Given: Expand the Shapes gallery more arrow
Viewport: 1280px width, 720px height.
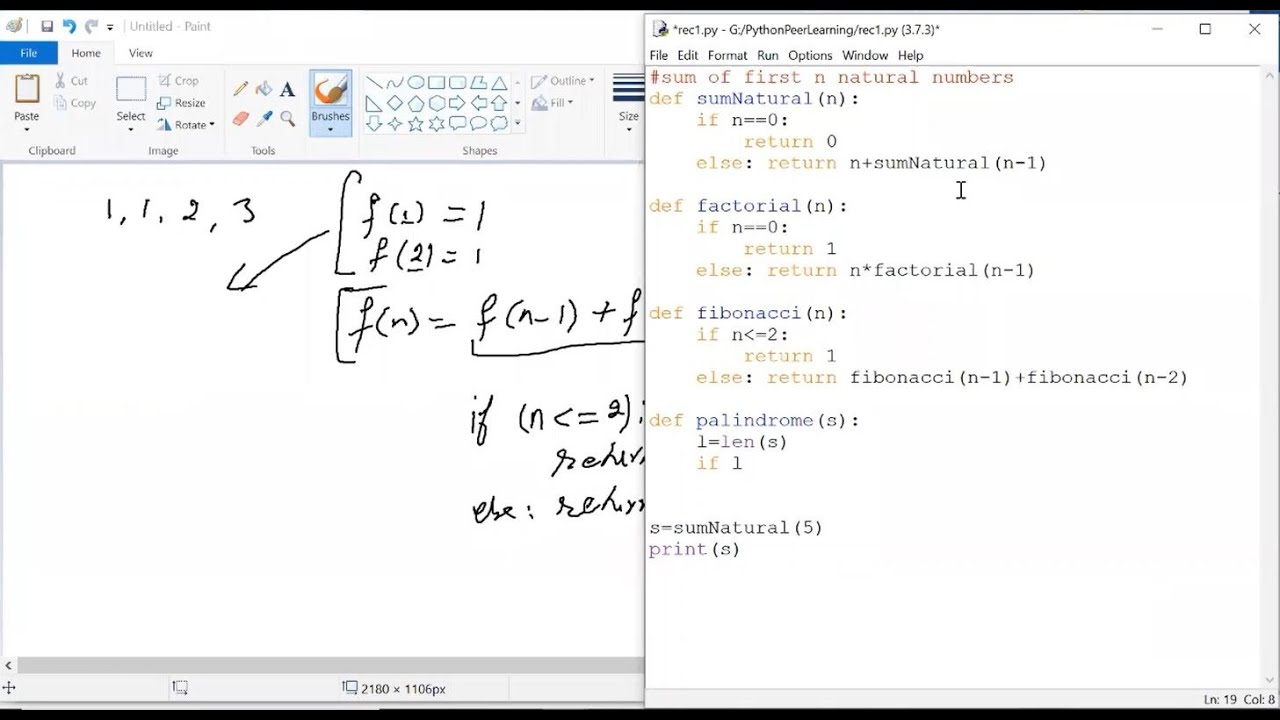Looking at the screenshot, I should [517, 123].
